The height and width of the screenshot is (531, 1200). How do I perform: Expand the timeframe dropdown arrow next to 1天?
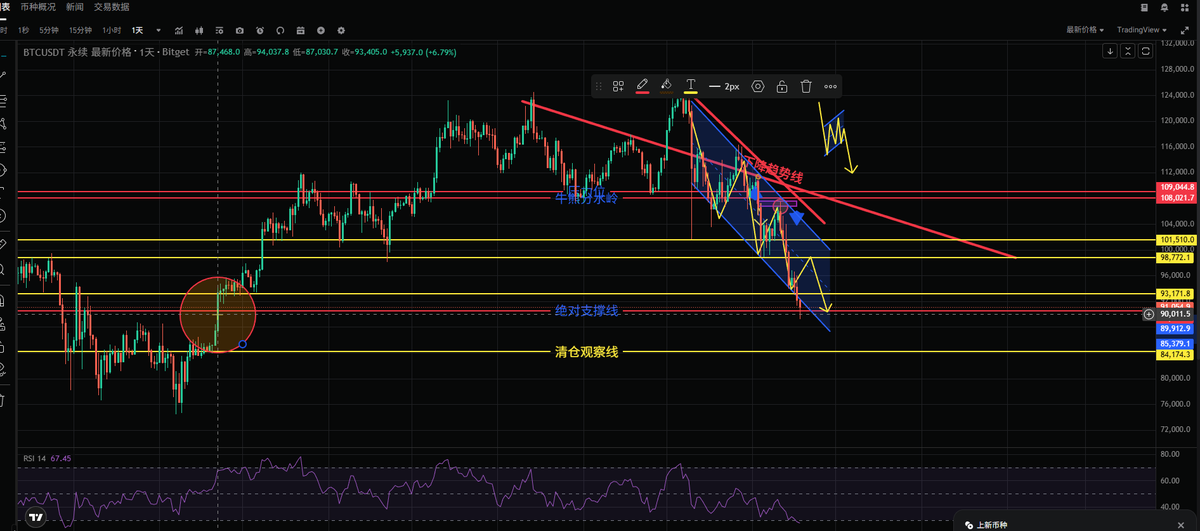[x=158, y=31]
